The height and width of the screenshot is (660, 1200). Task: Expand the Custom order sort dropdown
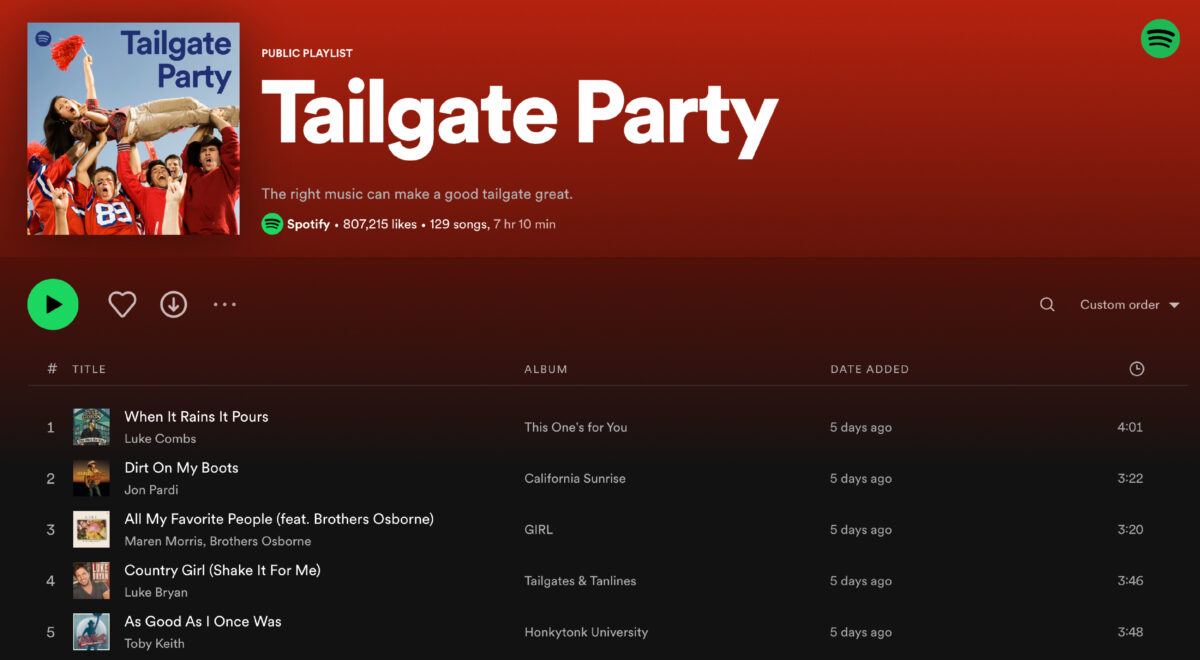(x=1129, y=305)
